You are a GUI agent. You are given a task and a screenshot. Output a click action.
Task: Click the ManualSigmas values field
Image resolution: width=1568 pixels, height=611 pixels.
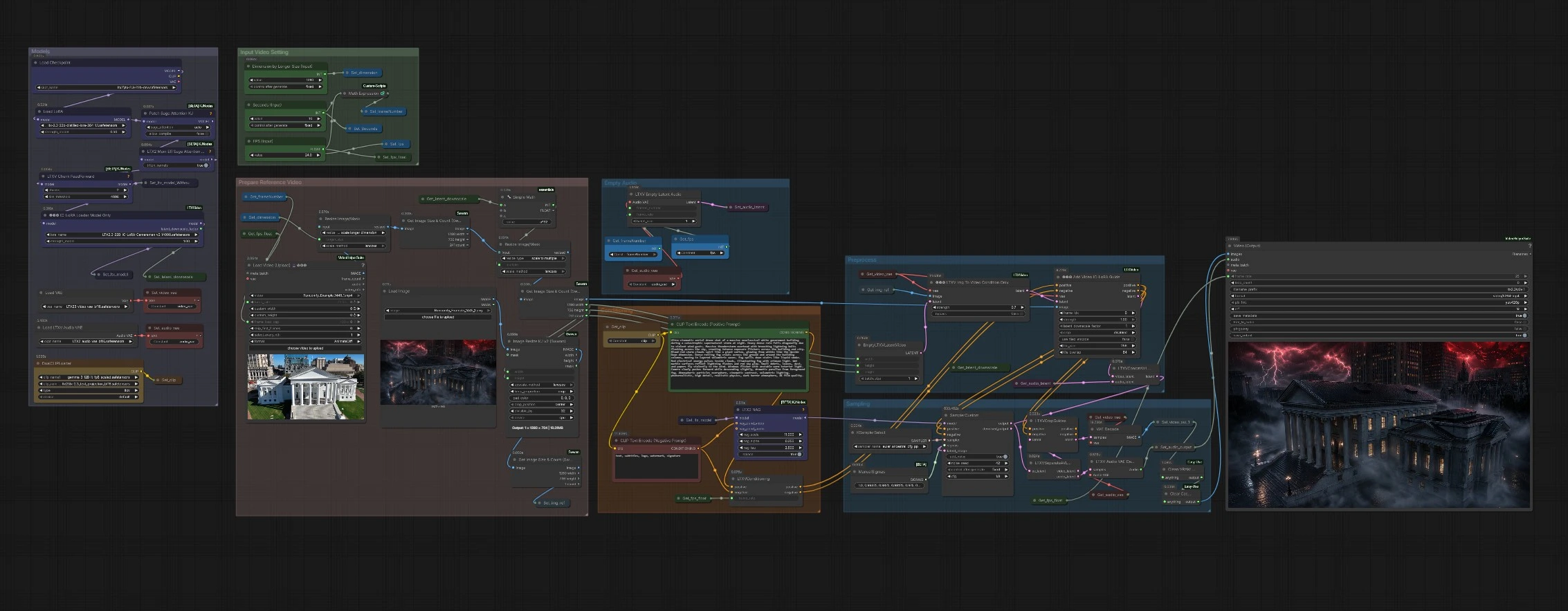[x=888, y=485]
